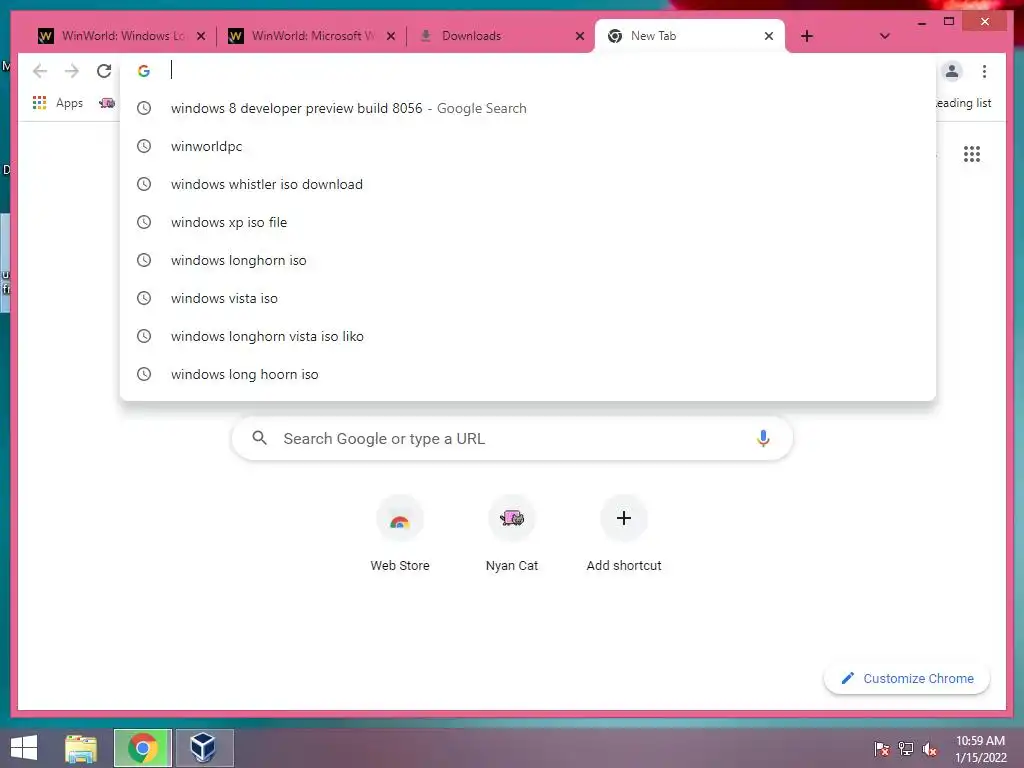Open the Web Store shortcut
This screenshot has width=1024, height=768.
tap(400, 534)
